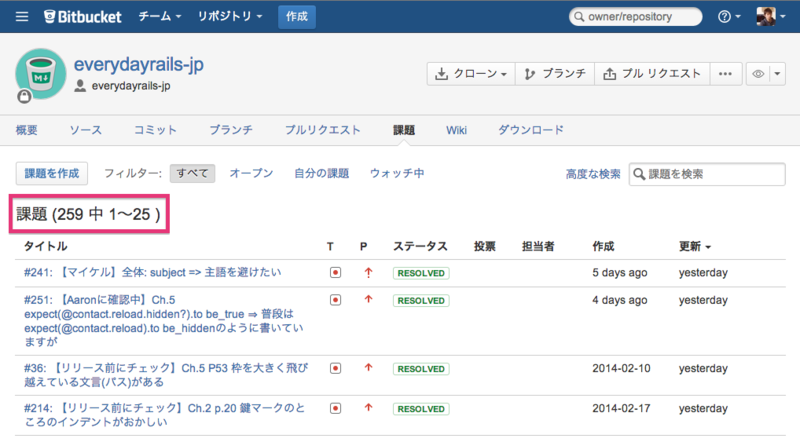
Task: Toggle sort on the 更新 column header
Action: [694, 247]
